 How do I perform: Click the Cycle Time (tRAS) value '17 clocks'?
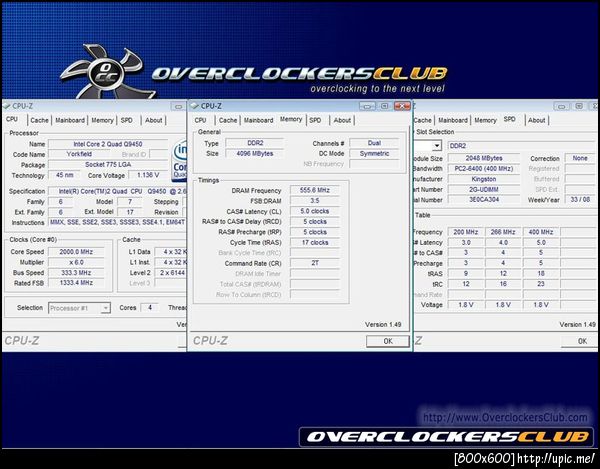tap(315, 243)
